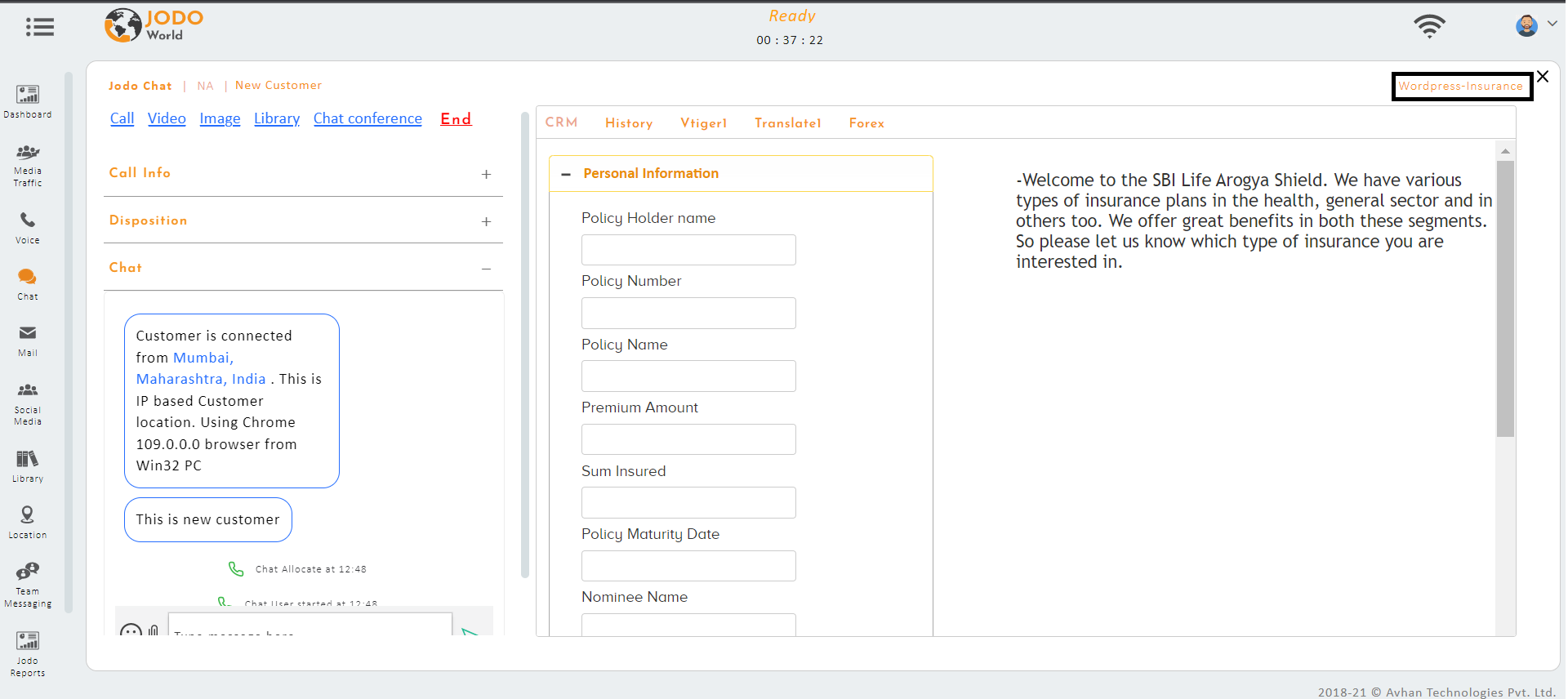Click the 'Chat Allocate at 12:48' text
Viewport: 1568px width, 699px height.
click(311, 569)
